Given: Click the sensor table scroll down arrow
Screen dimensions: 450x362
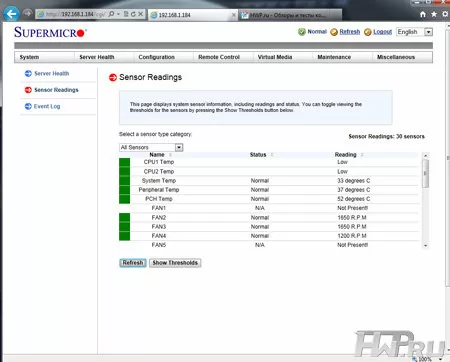Looking at the screenshot, I should pyautogui.click(x=425, y=246).
